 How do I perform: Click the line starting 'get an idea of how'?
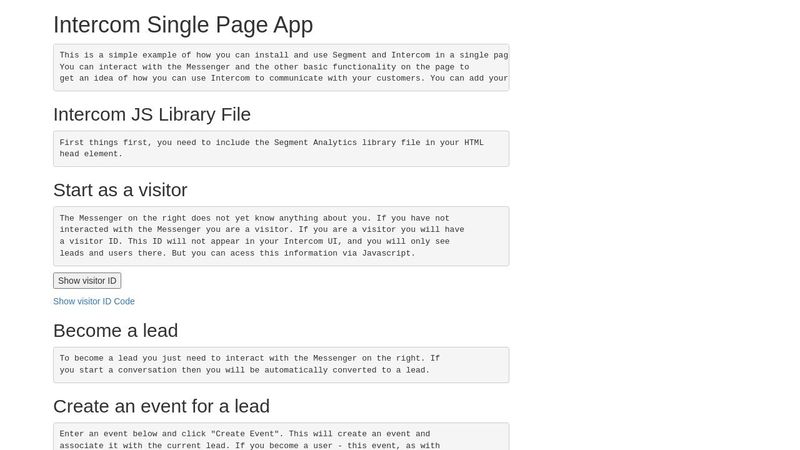tap(283, 78)
